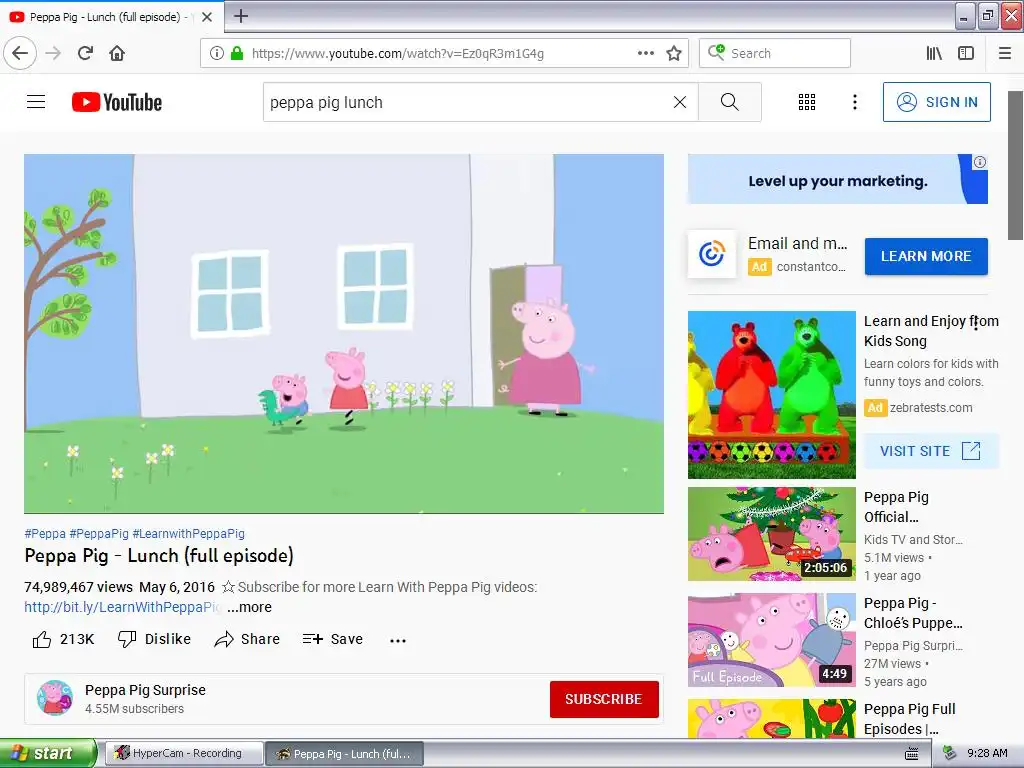The width and height of the screenshot is (1024, 768).
Task: Click the SIGN IN button
Action: tap(936, 102)
